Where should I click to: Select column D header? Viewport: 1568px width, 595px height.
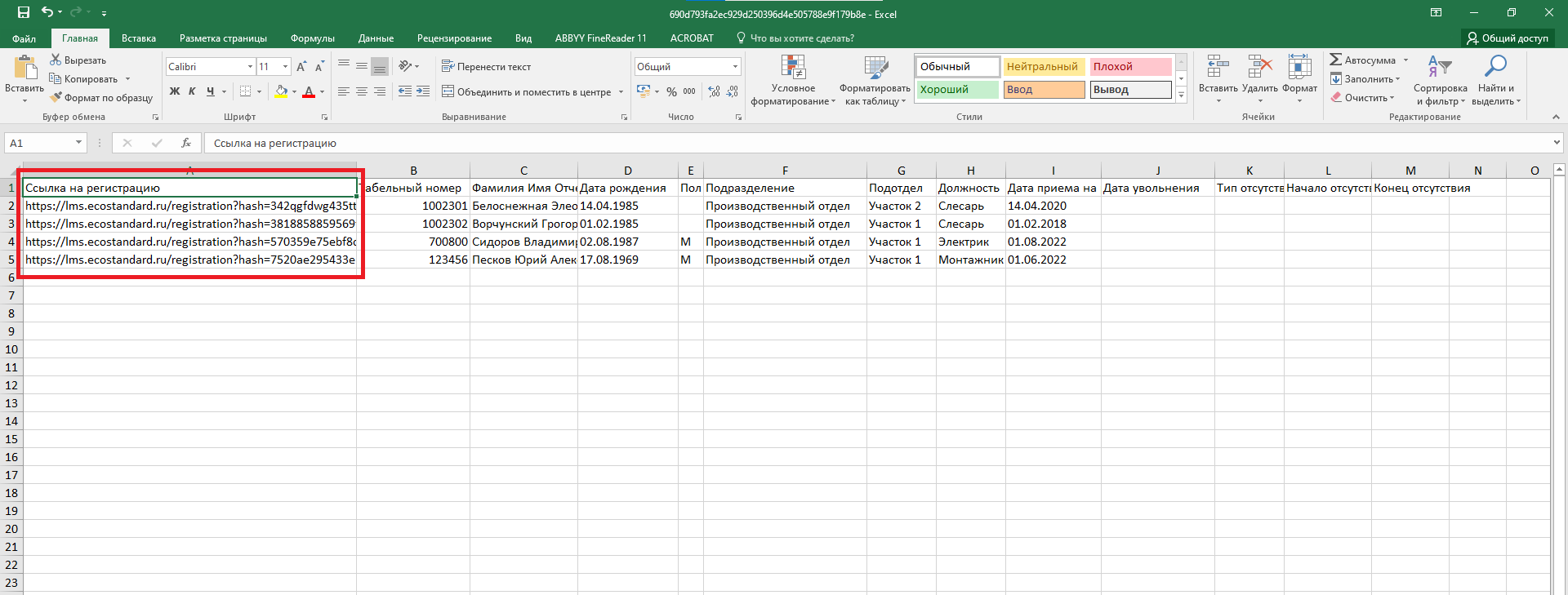[628, 171]
